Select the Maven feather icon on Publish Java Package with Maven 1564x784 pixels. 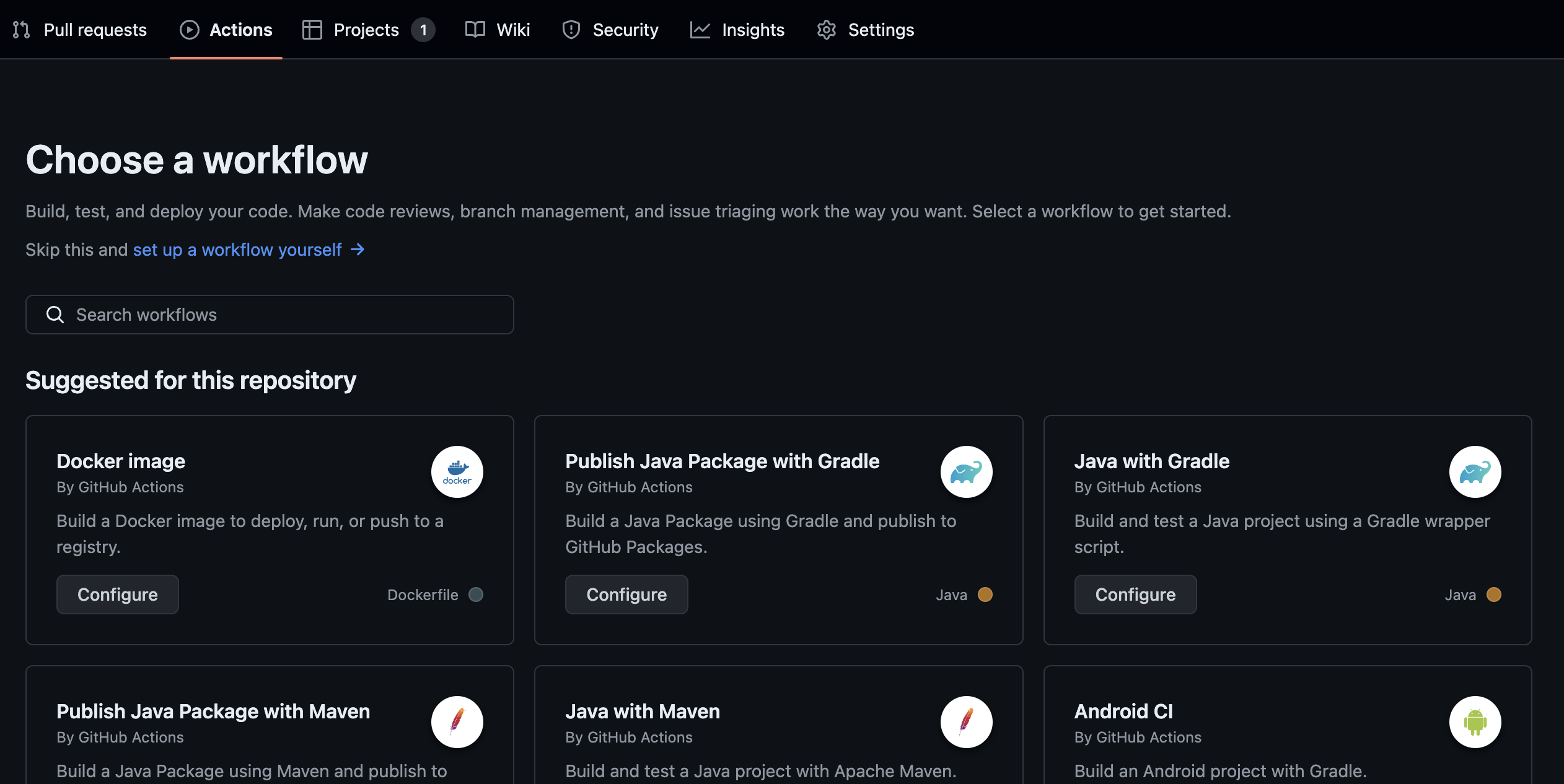point(457,722)
